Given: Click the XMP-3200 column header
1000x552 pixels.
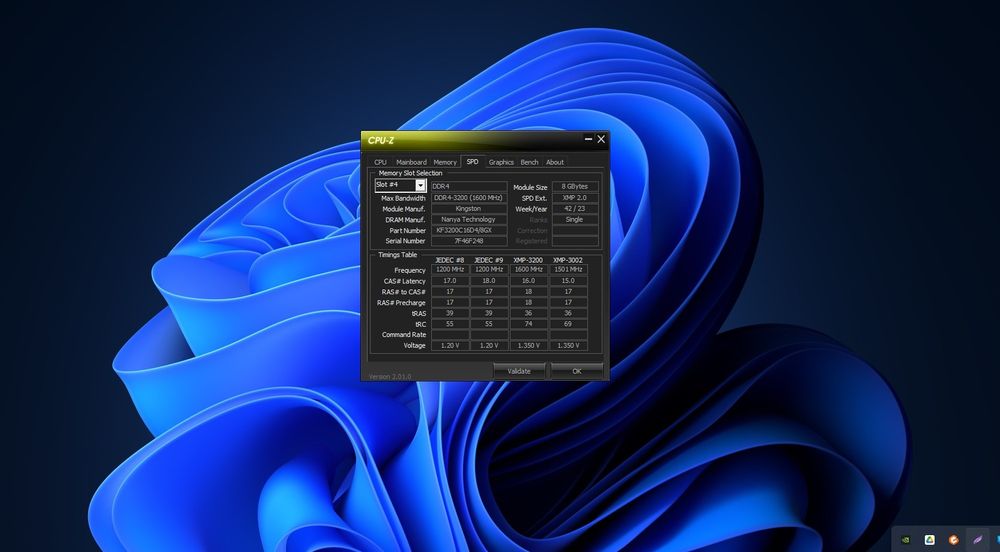Looking at the screenshot, I should [528, 260].
